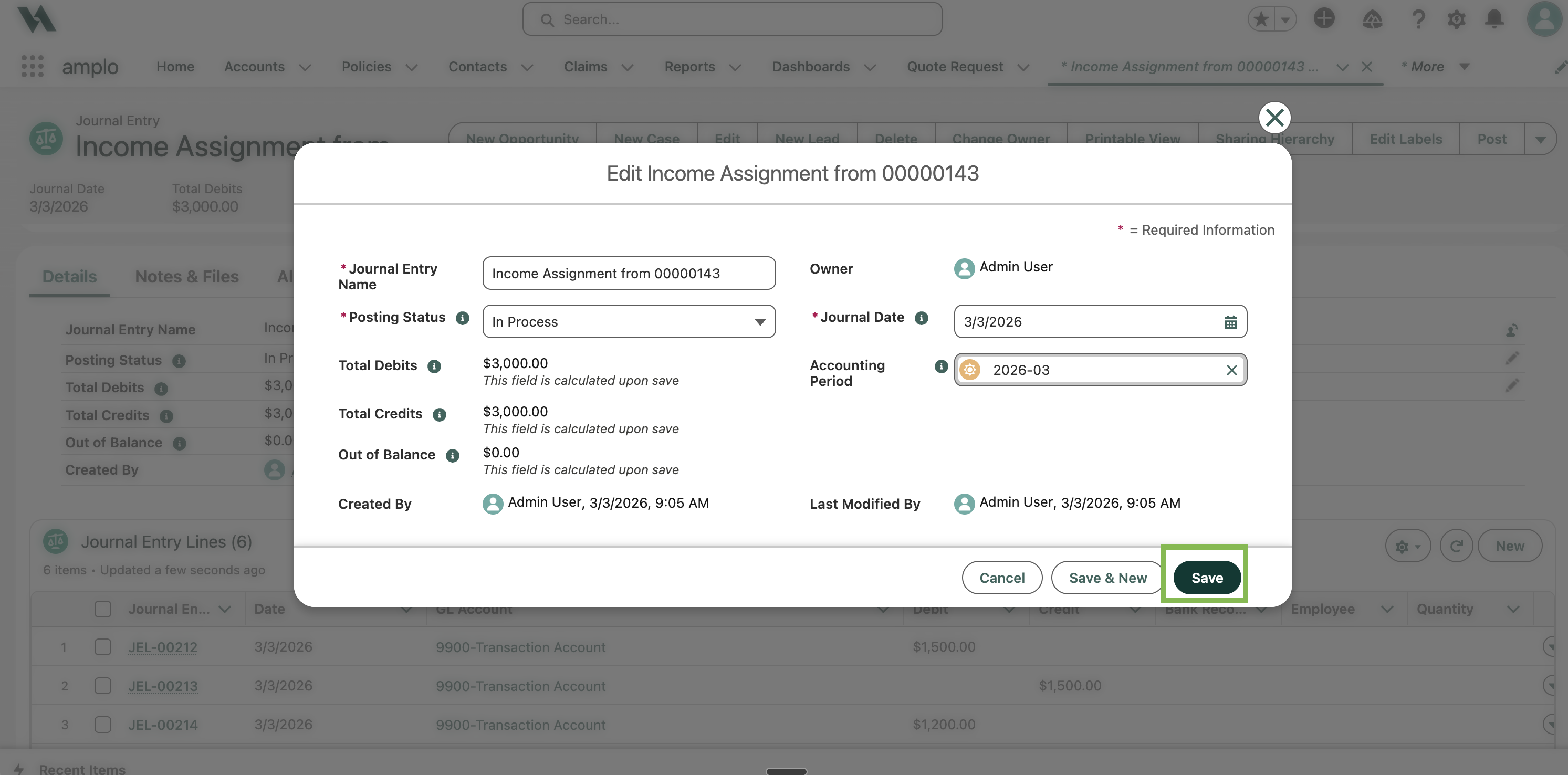This screenshot has width=1568, height=775.
Task: Switch to Notes & Files tab
Action: coord(187,276)
